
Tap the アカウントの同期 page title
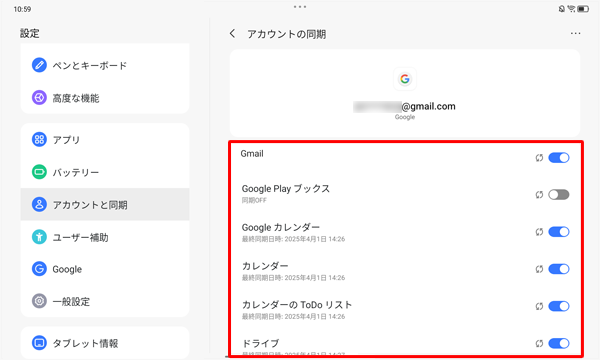[287, 34]
